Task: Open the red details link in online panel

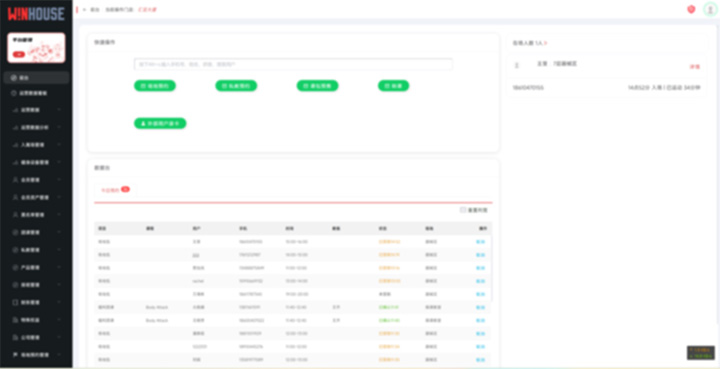Action: (x=695, y=67)
